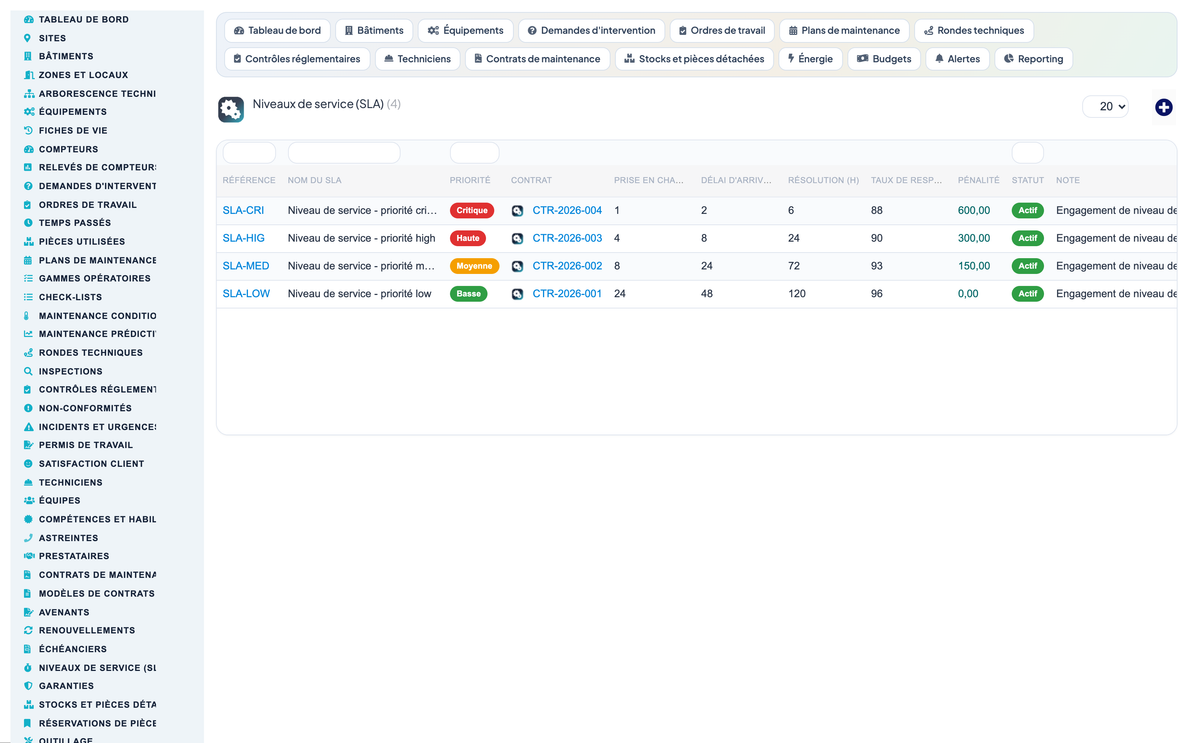Open Gammes opératoires in the sidebar
This screenshot has height=743, width=1200.
pyautogui.click(x=95, y=278)
